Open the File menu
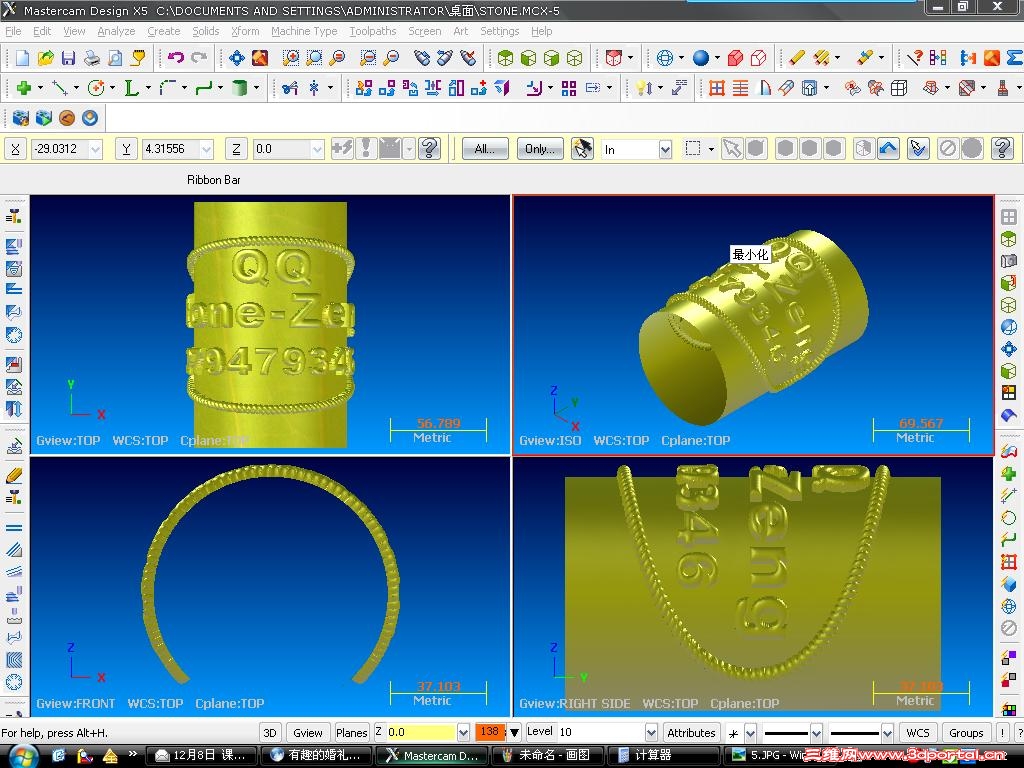 click(x=13, y=31)
